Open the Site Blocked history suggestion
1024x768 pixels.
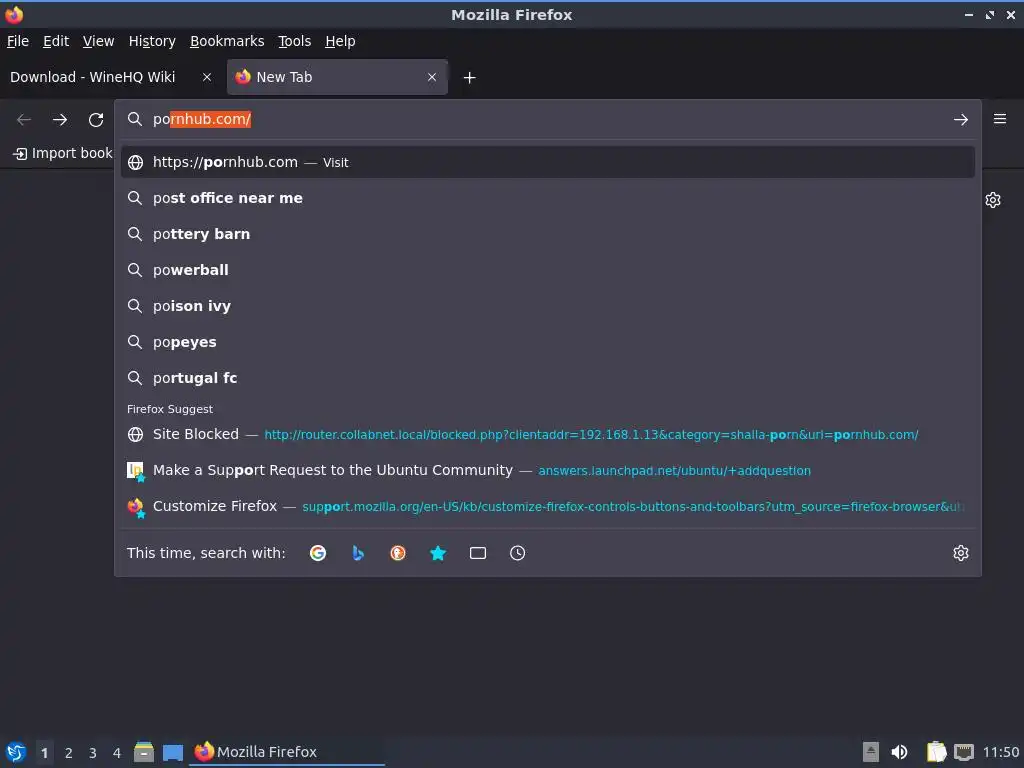[548, 434]
